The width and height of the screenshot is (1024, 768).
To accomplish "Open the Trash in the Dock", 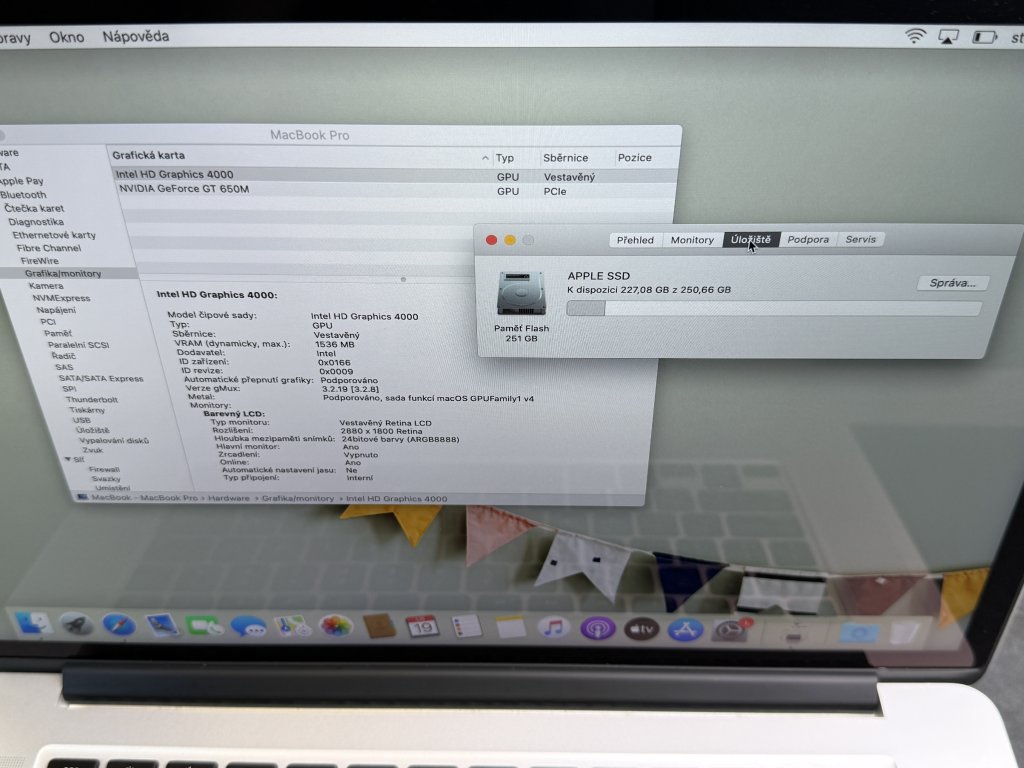I will click(x=905, y=632).
